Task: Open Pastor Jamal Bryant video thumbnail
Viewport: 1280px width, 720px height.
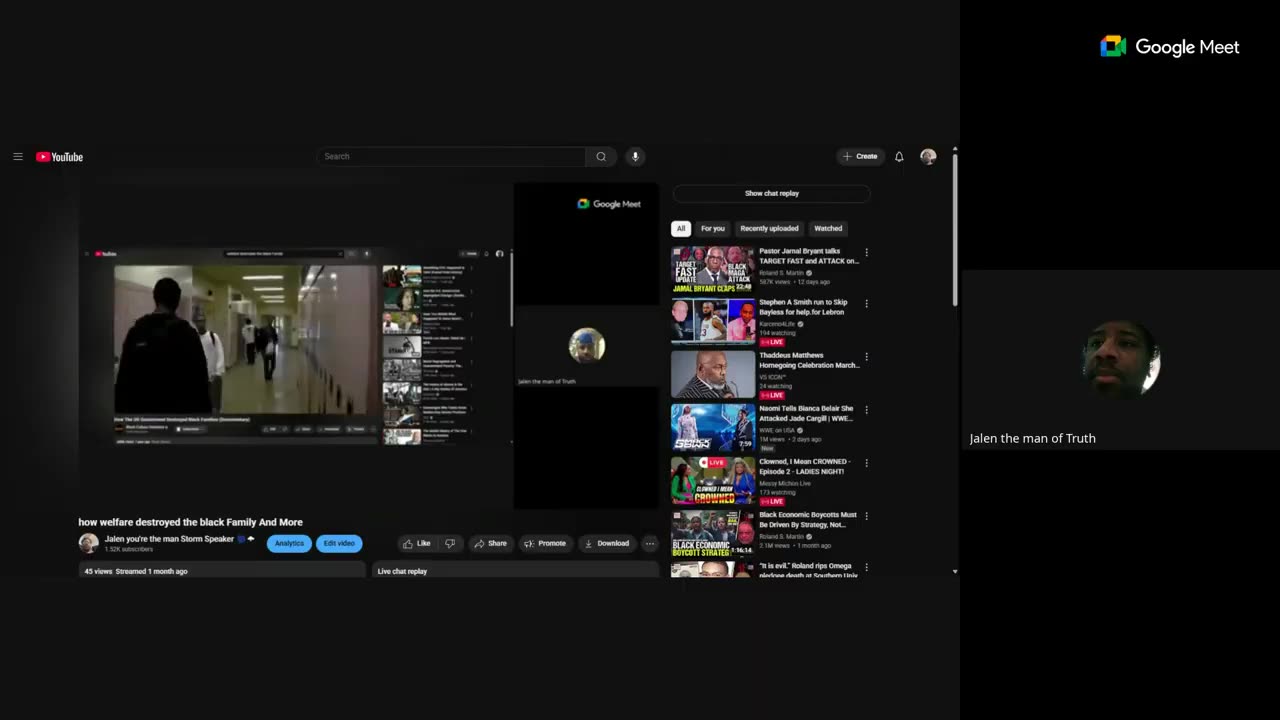Action: (713, 270)
